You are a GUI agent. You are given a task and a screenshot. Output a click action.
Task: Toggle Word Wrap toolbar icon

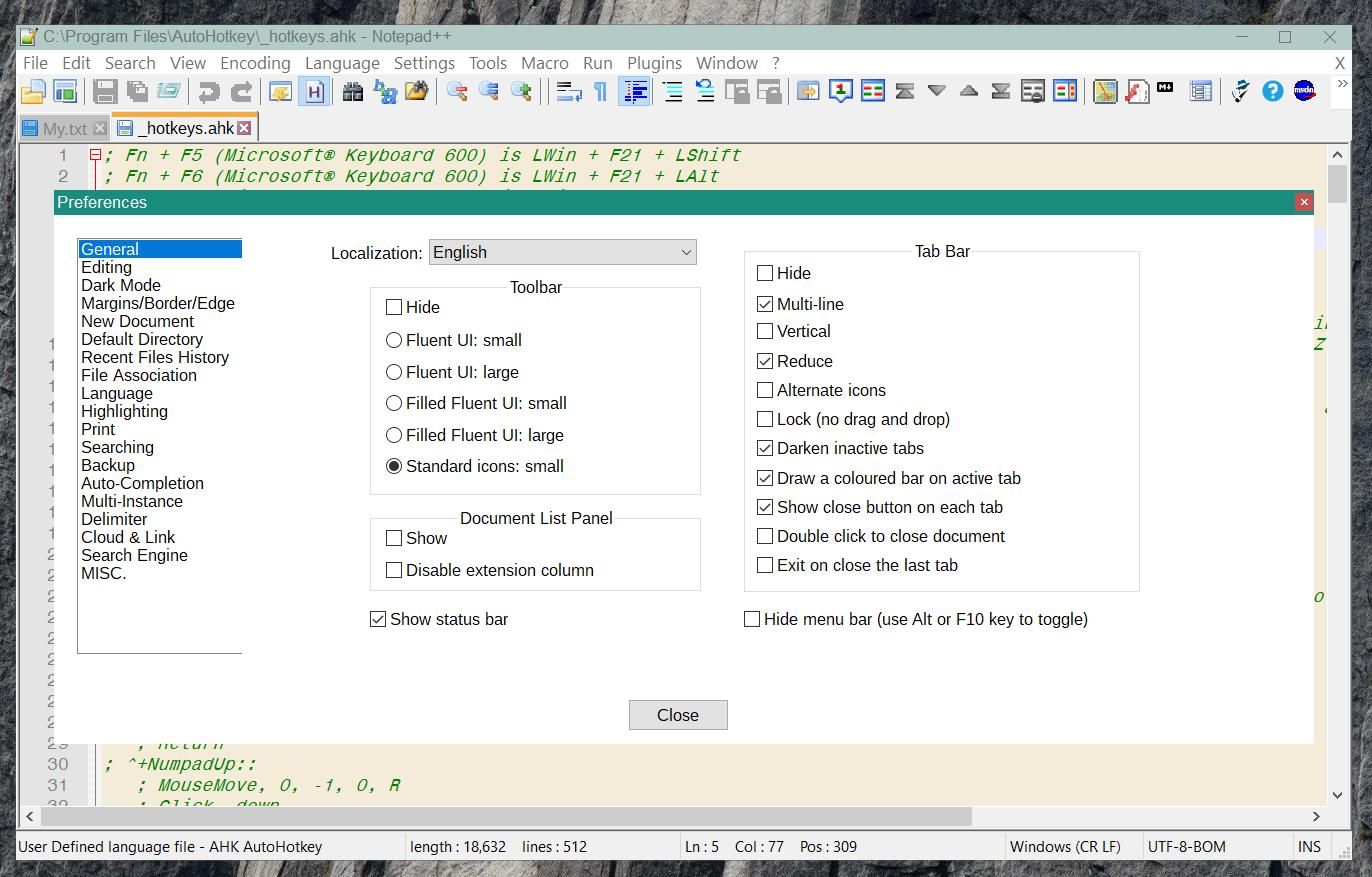[x=569, y=92]
